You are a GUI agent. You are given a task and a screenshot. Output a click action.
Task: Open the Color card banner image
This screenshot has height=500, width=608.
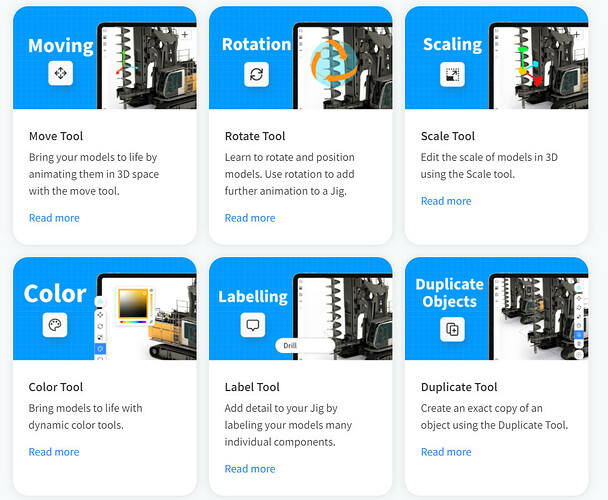coord(105,308)
